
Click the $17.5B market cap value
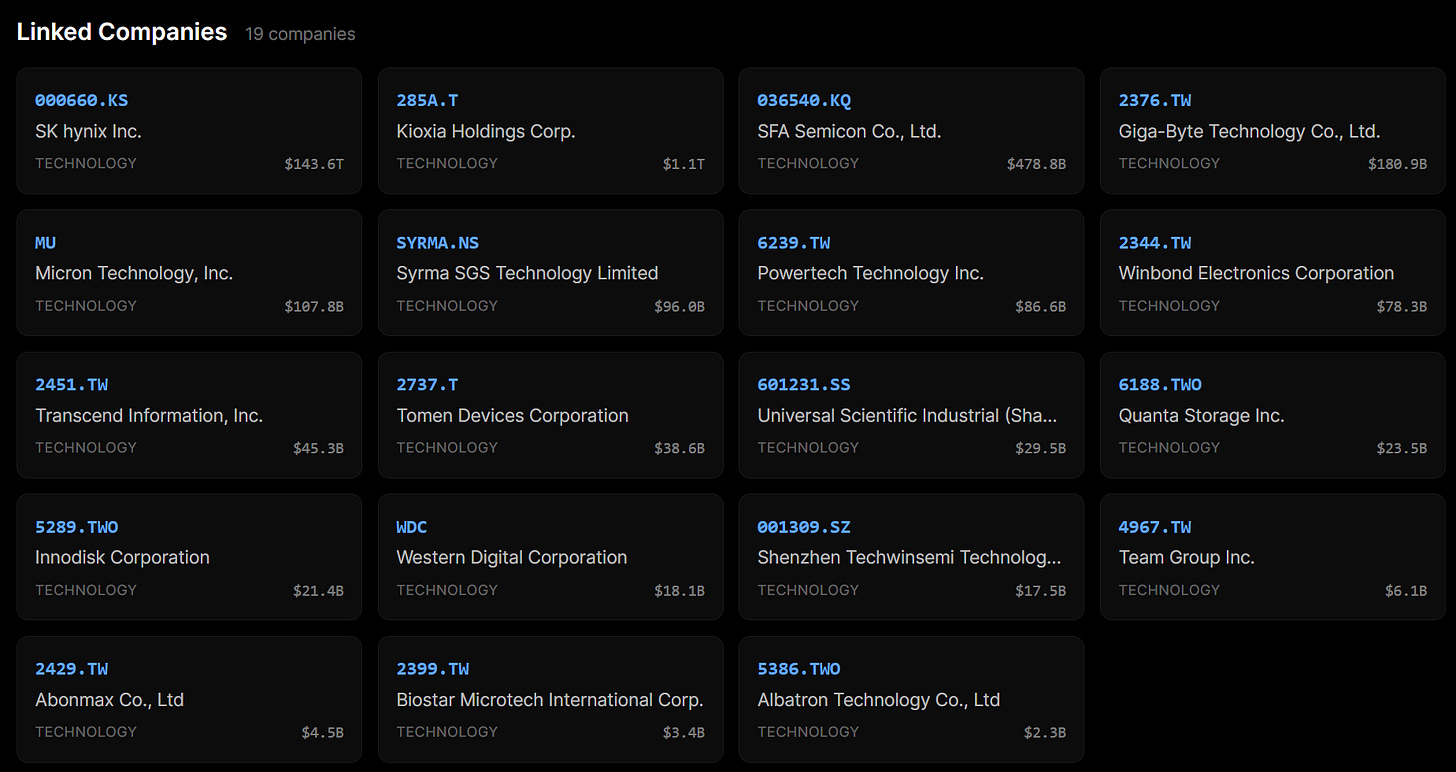1041,591
